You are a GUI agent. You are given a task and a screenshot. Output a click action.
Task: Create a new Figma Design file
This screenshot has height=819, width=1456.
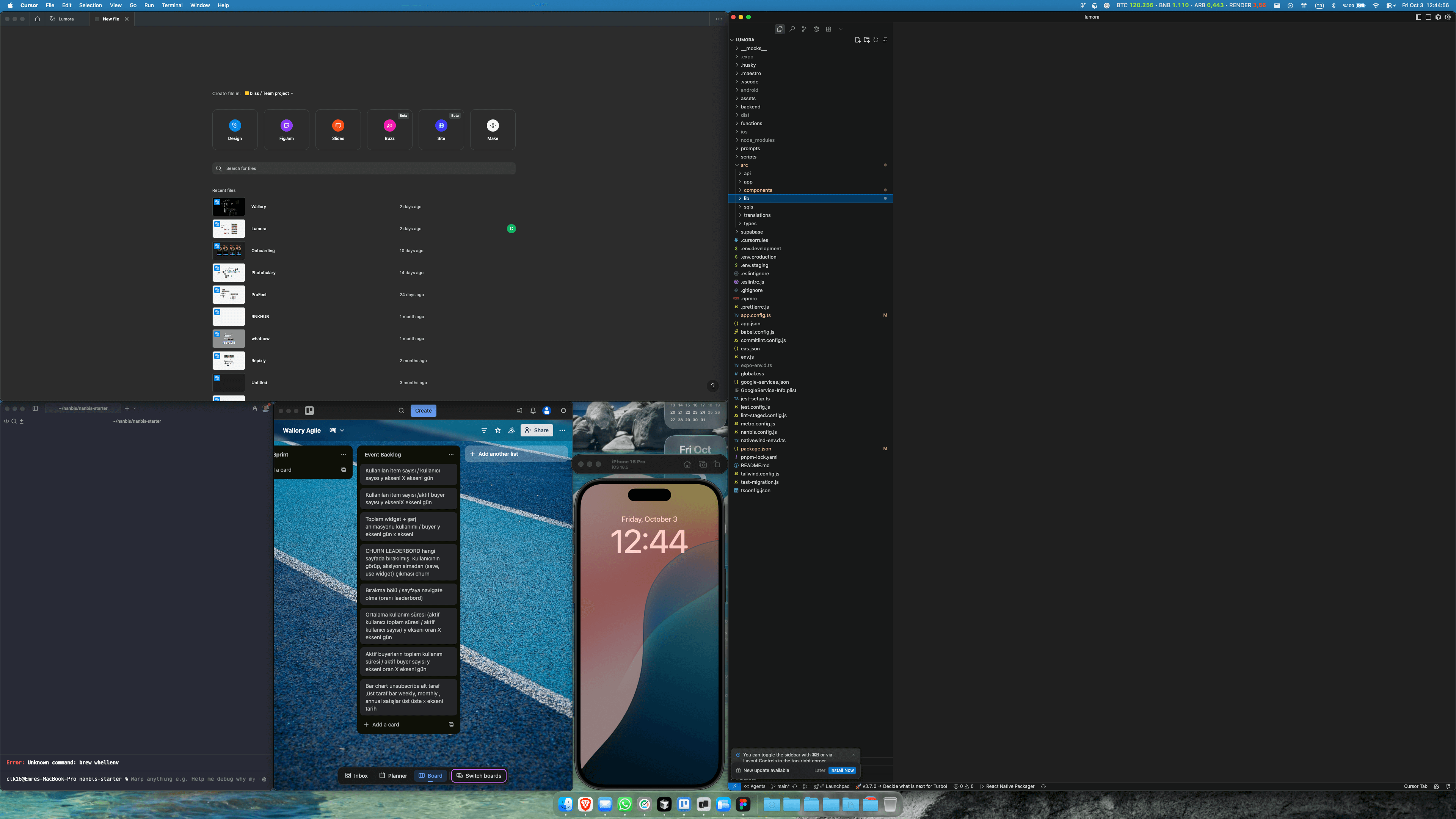pyautogui.click(x=235, y=129)
